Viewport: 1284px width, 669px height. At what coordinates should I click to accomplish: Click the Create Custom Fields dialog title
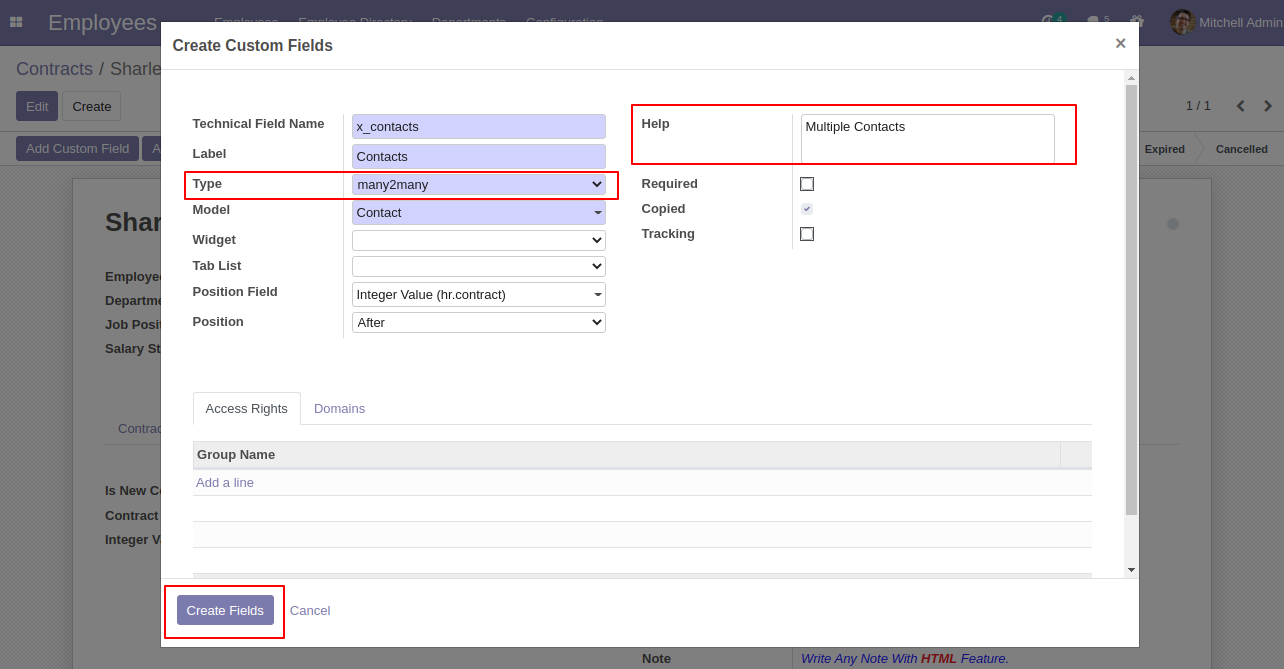click(x=253, y=45)
